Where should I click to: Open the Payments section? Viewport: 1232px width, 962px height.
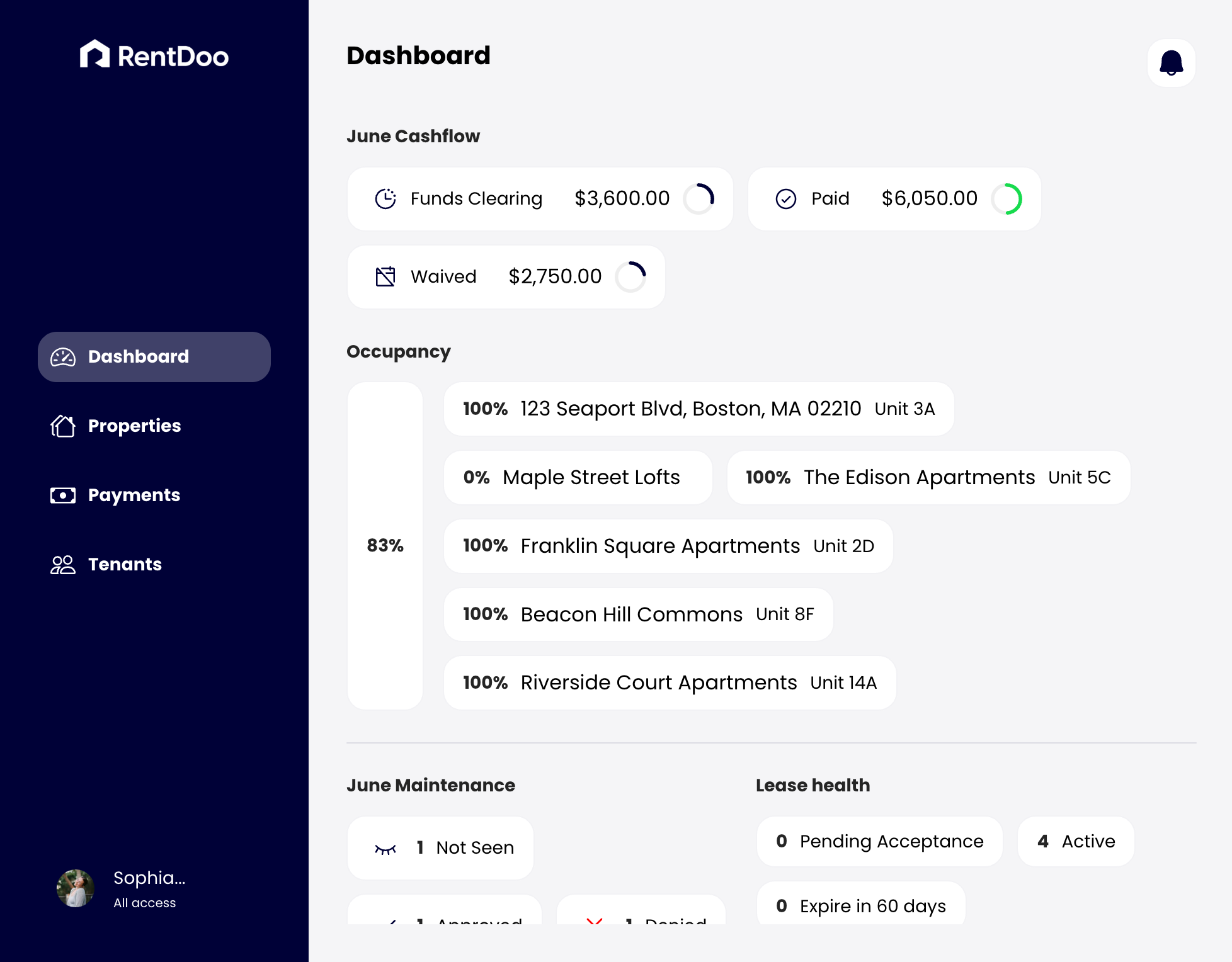[154, 495]
